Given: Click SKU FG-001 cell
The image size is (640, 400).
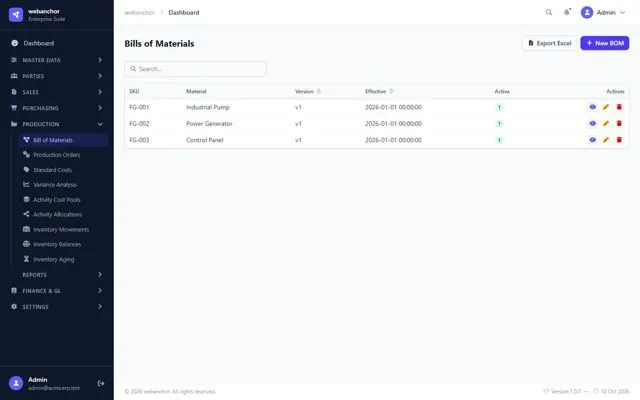Looking at the screenshot, I should pos(139,107).
